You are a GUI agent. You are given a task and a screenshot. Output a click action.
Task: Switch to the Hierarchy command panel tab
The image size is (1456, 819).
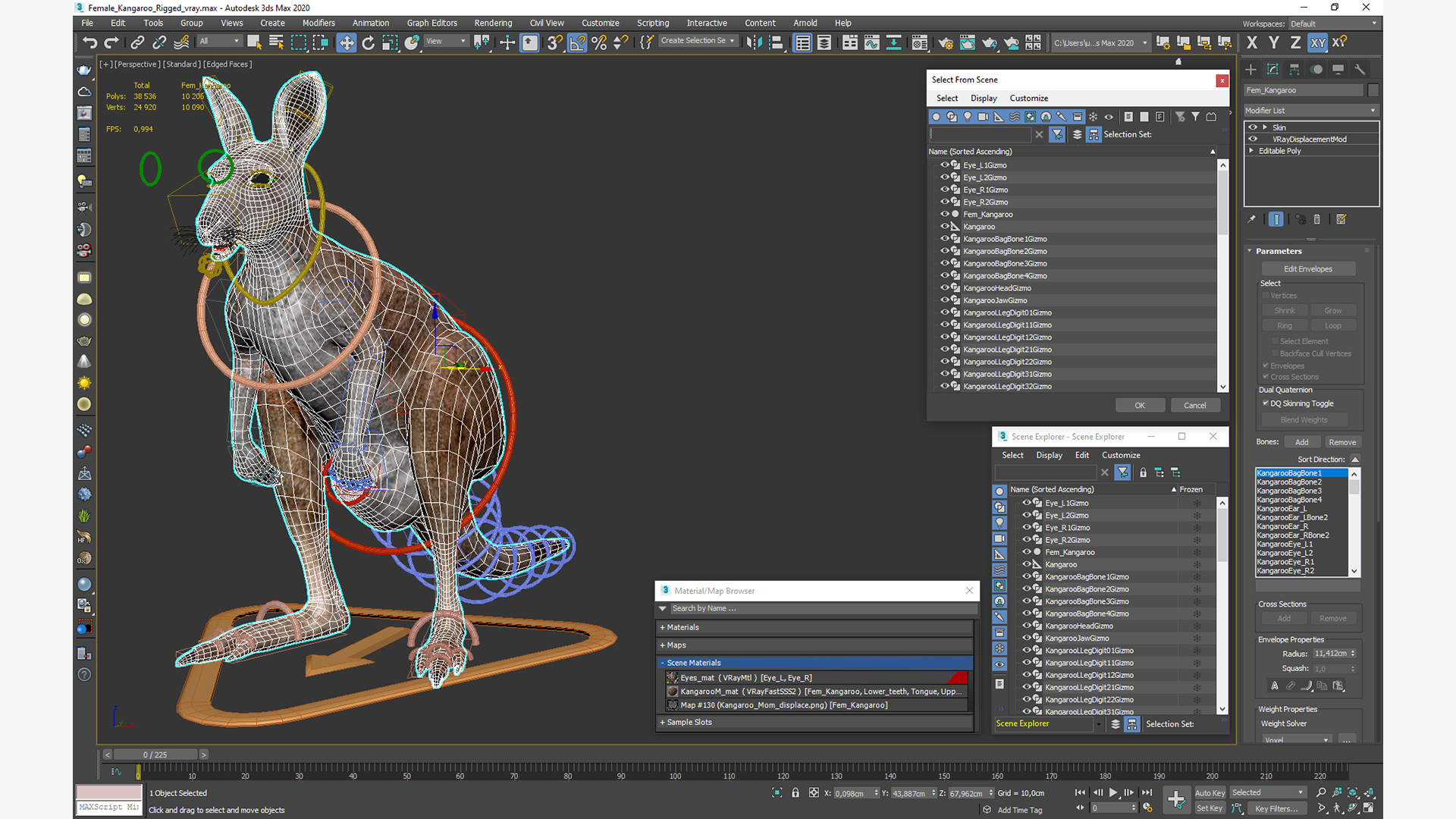click(1294, 69)
